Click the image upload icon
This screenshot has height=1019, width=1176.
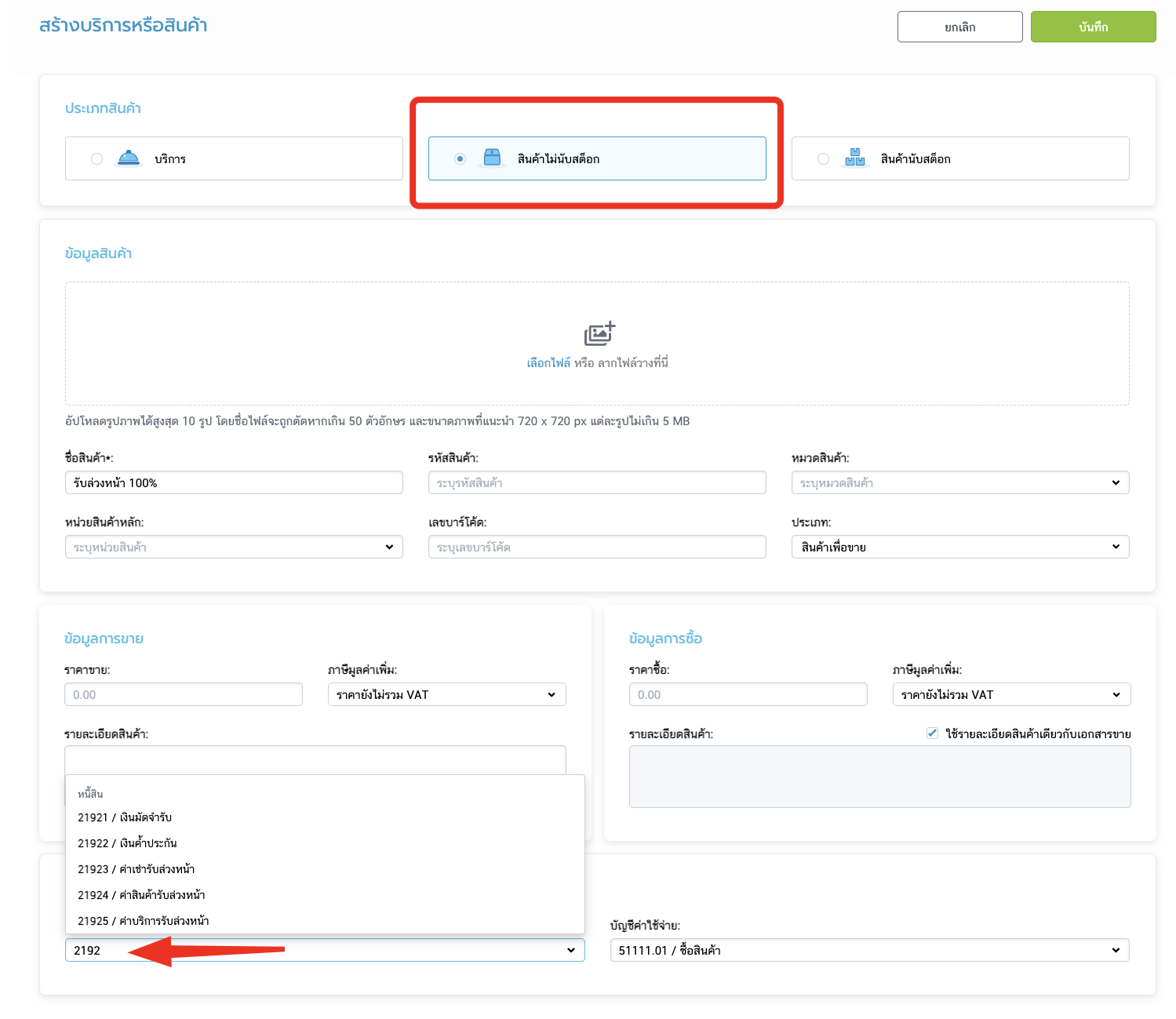[599, 334]
